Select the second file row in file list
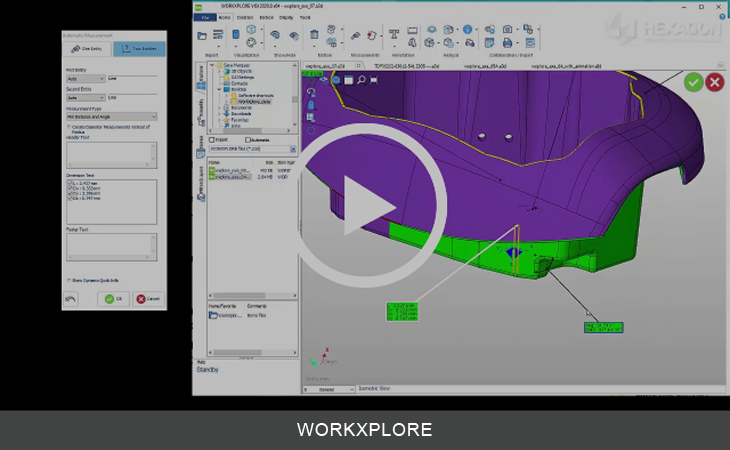This screenshot has width=730, height=450. 250,177
